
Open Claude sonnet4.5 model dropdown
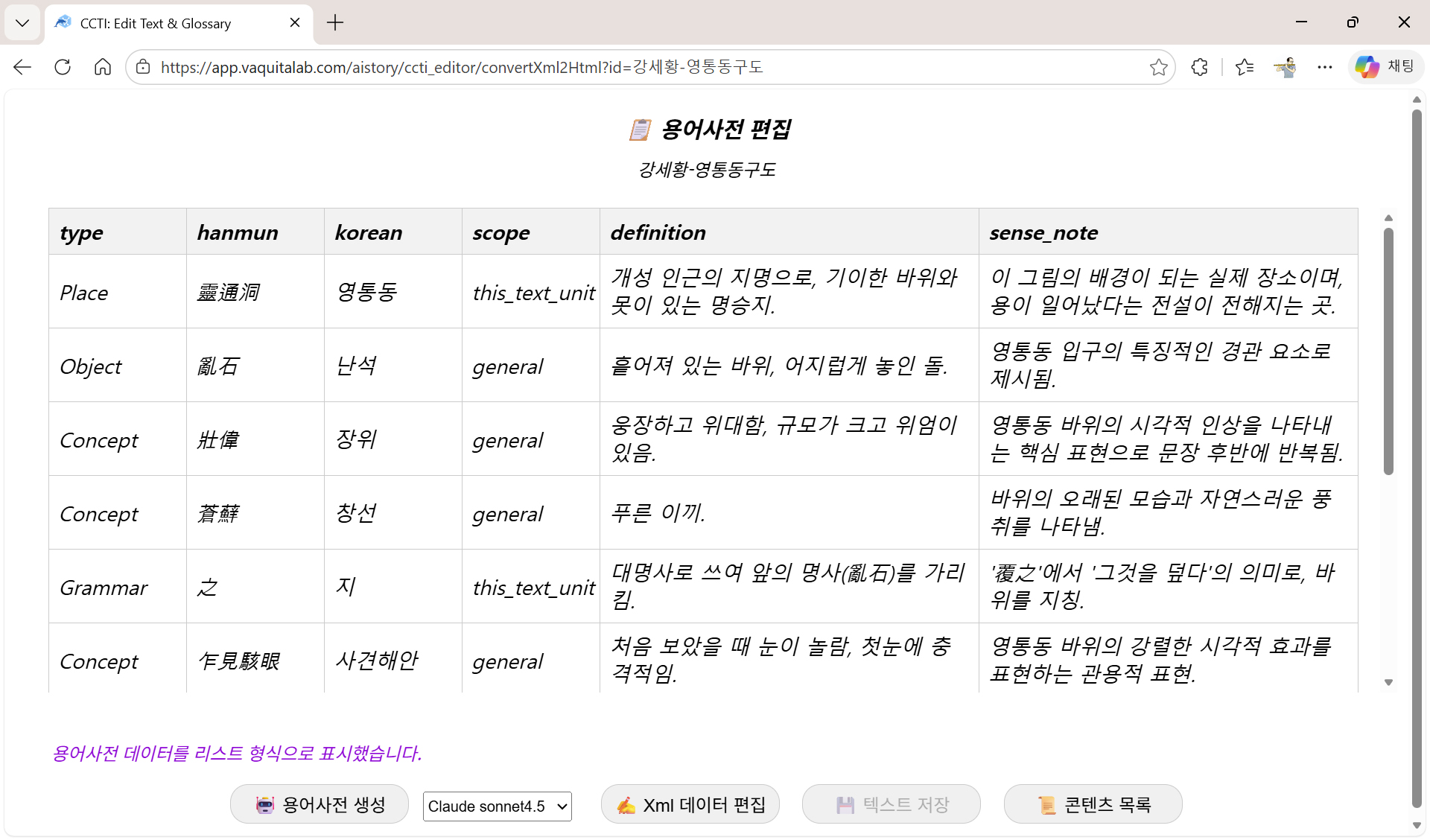click(x=497, y=806)
